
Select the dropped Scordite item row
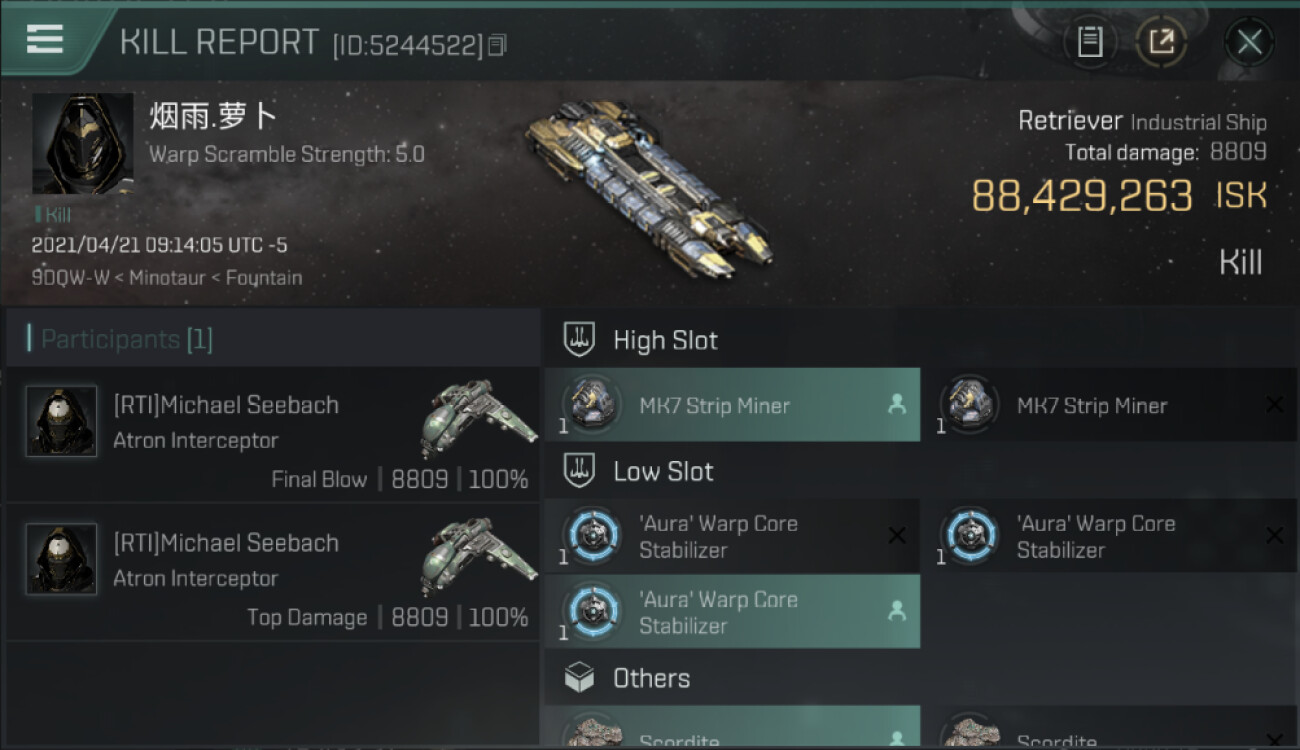[731, 727]
